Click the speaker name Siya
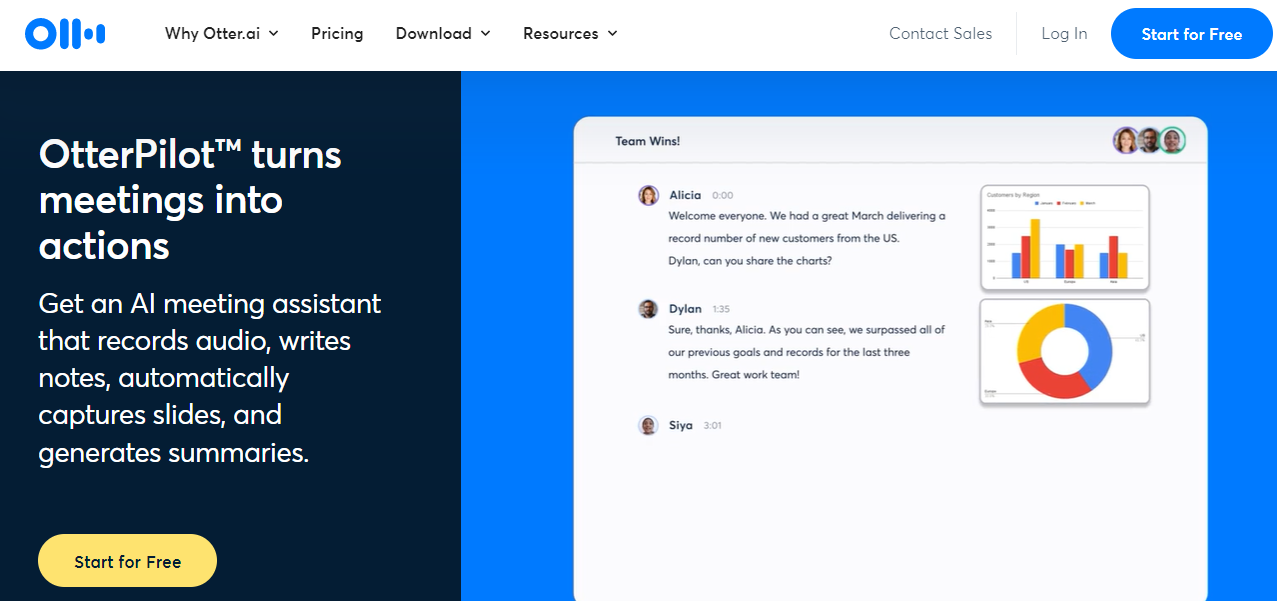This screenshot has width=1277, height=601. tap(681, 425)
